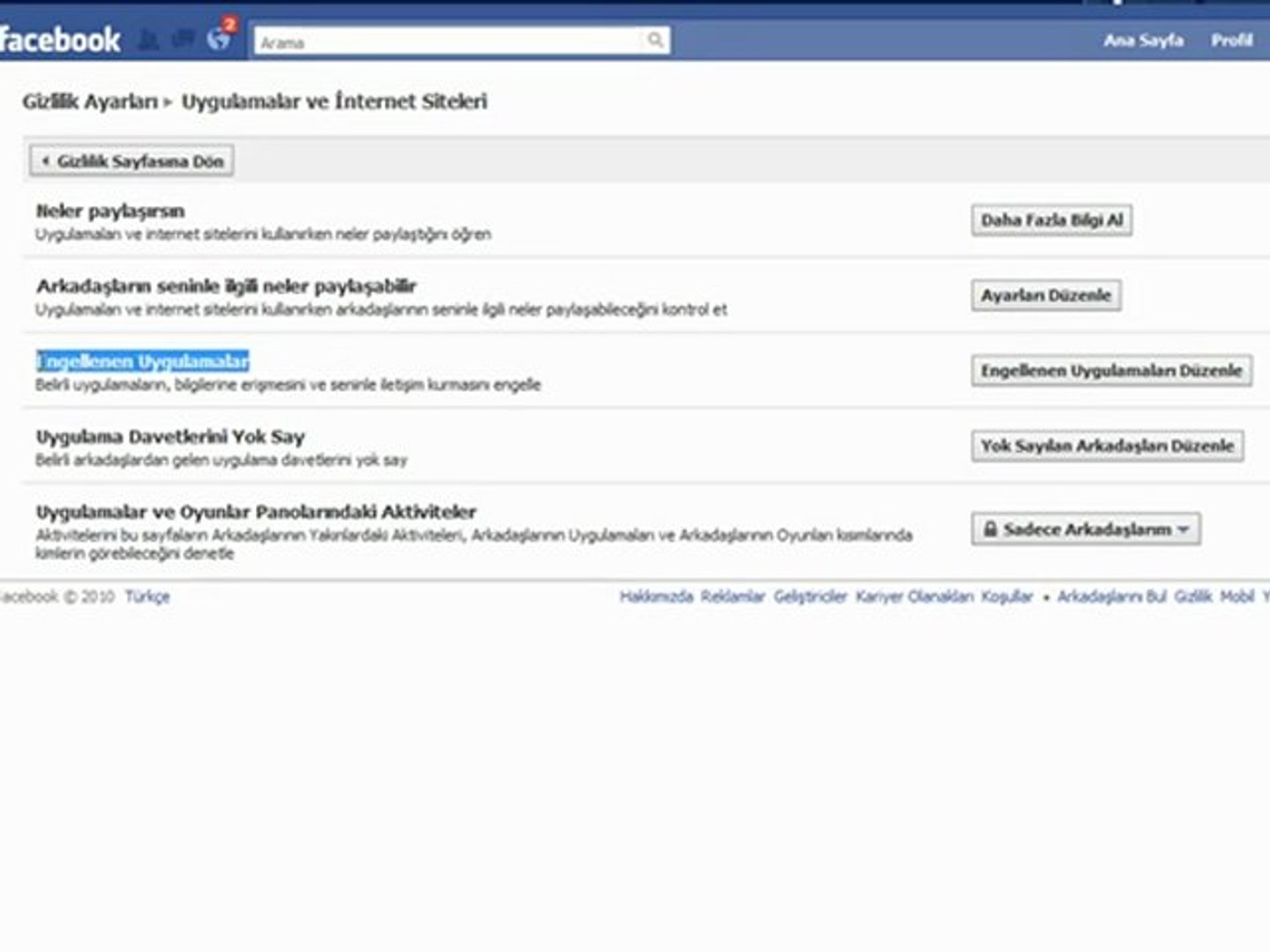This screenshot has height=952, width=1270.
Task: Click the Uygulama Davetlerini Yok Say heading
Action: 170,437
